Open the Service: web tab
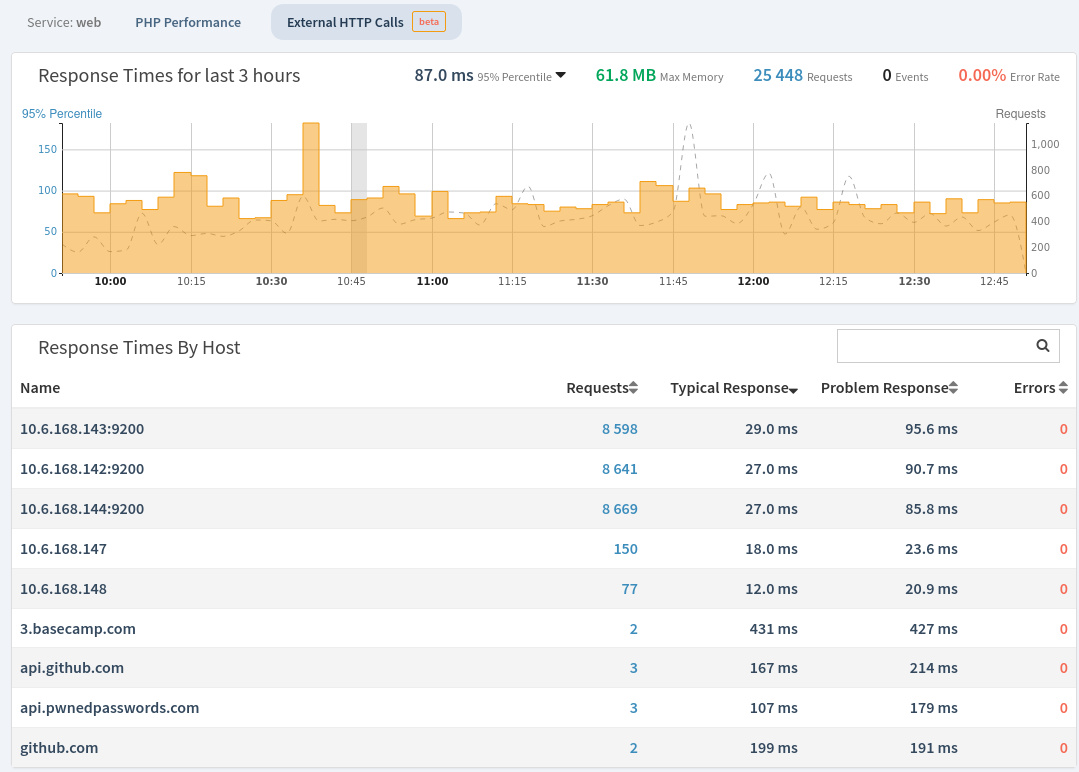Viewport: 1079px width, 772px height. click(x=64, y=23)
